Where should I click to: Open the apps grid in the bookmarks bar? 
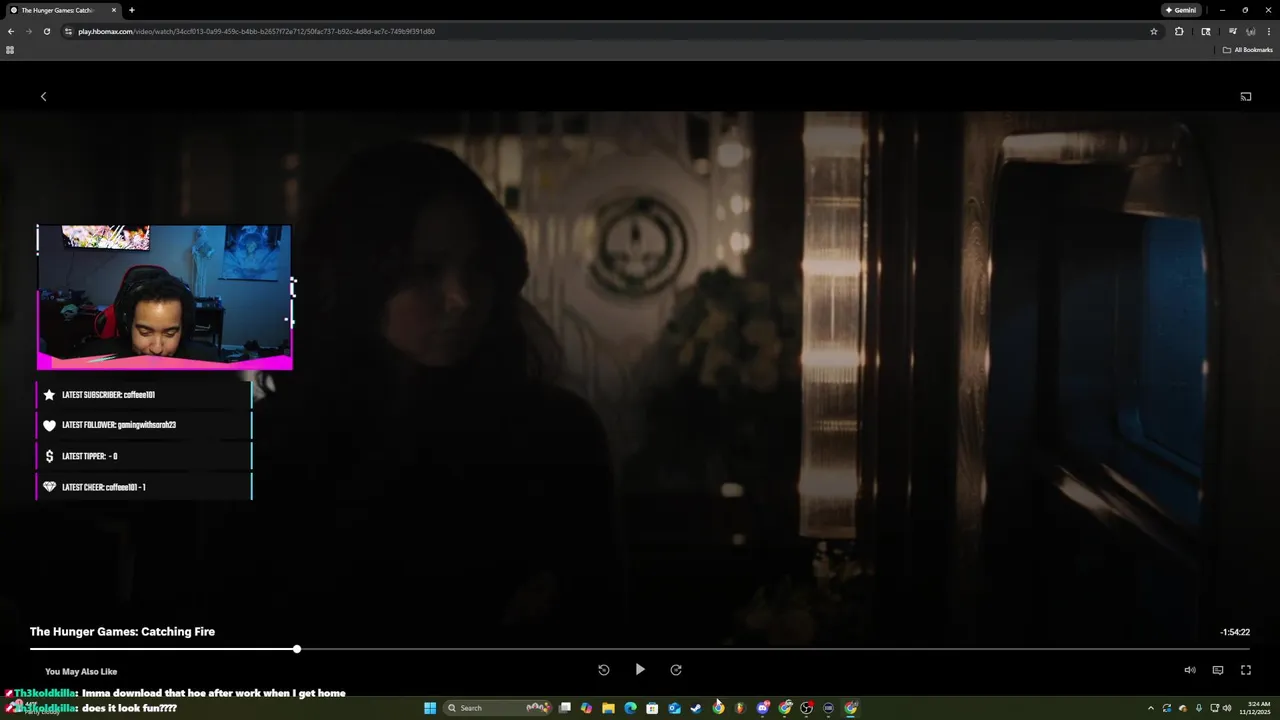tap(10, 50)
